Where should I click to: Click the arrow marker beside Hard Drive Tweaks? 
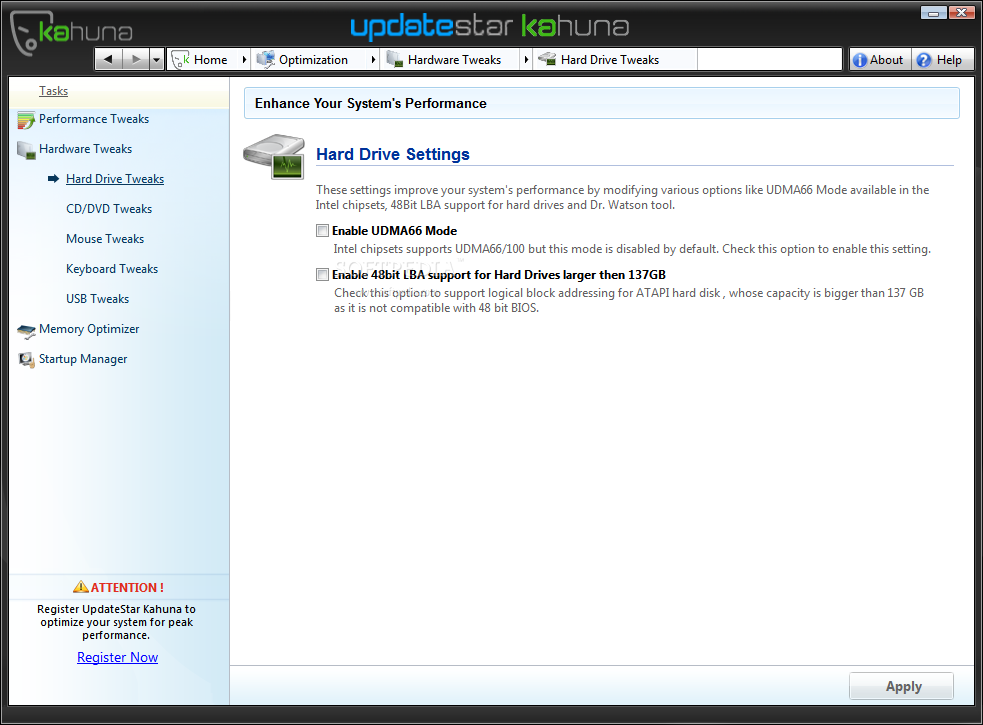(x=53, y=179)
